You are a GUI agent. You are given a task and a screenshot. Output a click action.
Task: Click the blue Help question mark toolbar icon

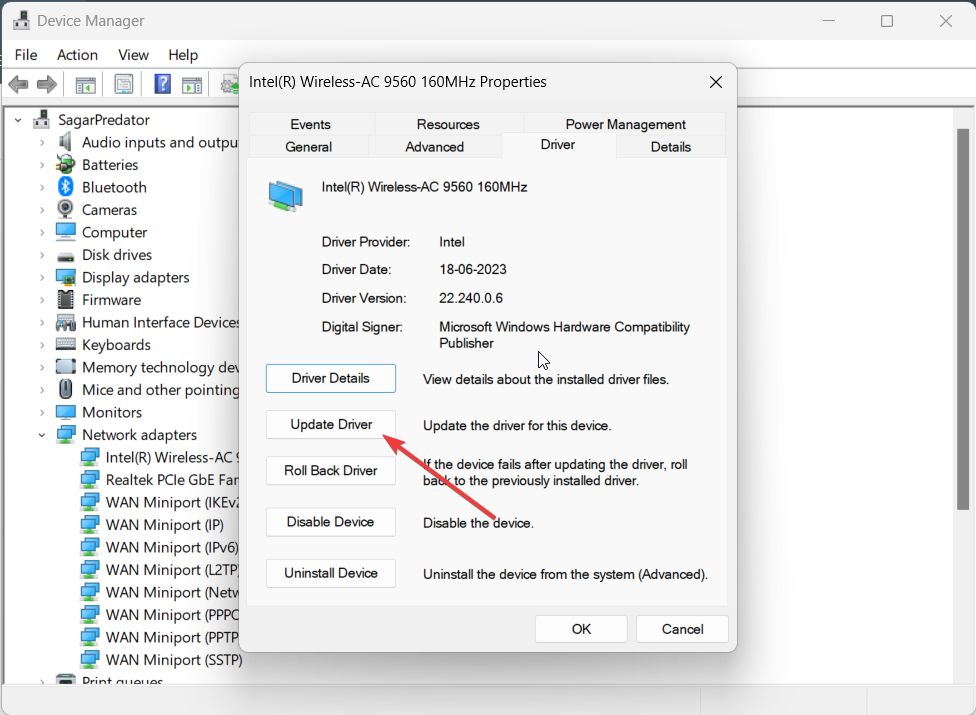pos(162,84)
